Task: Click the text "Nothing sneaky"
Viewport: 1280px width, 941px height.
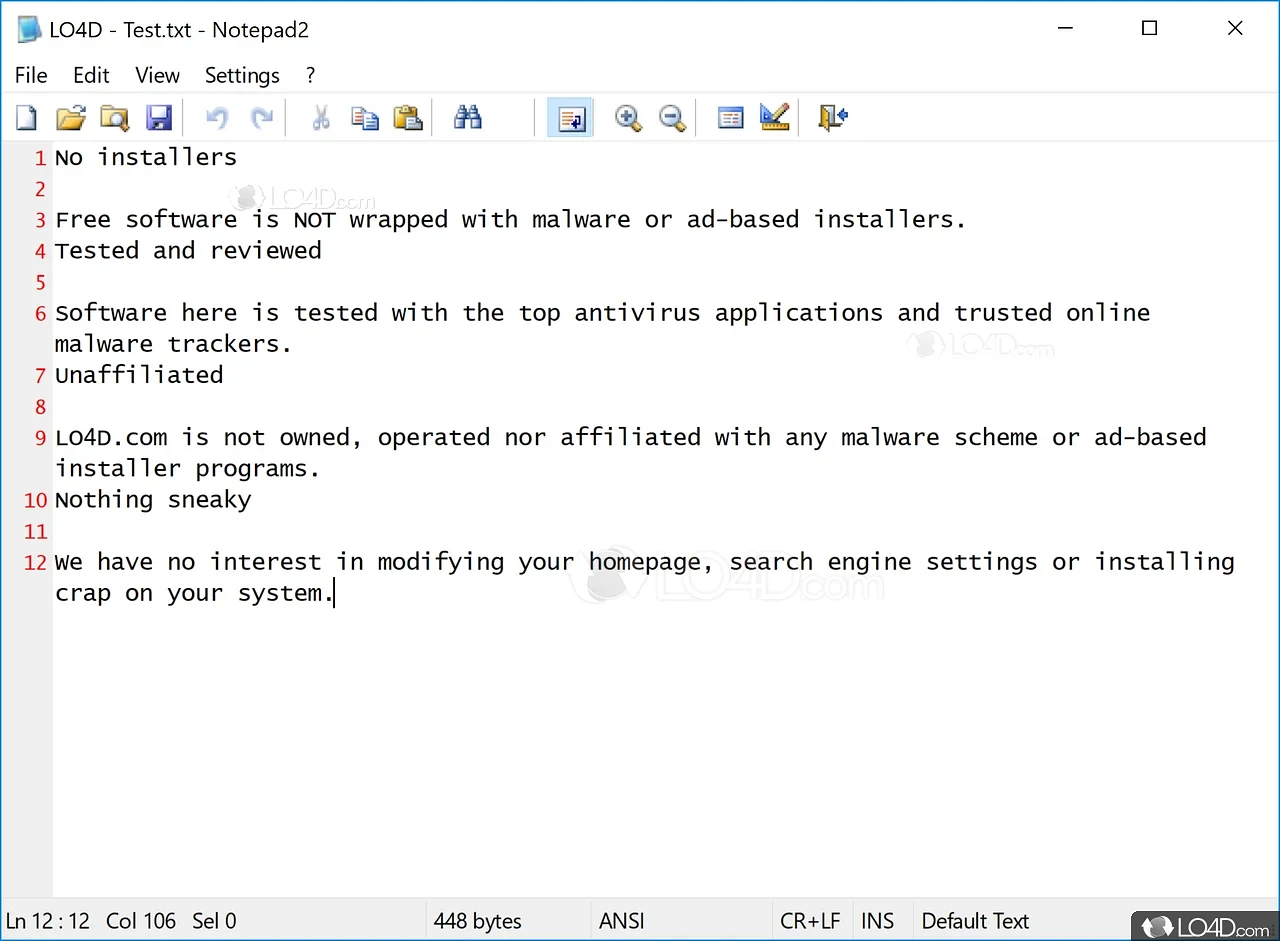Action: click(153, 500)
